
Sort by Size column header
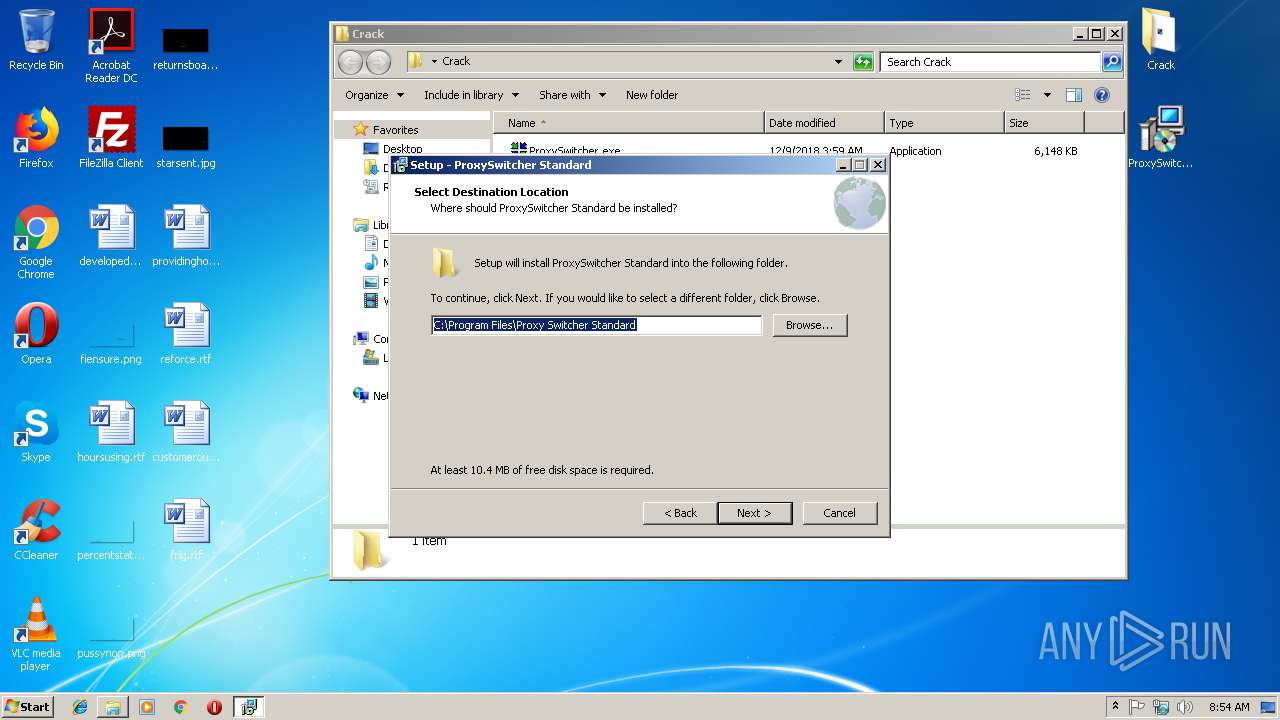(x=1044, y=123)
